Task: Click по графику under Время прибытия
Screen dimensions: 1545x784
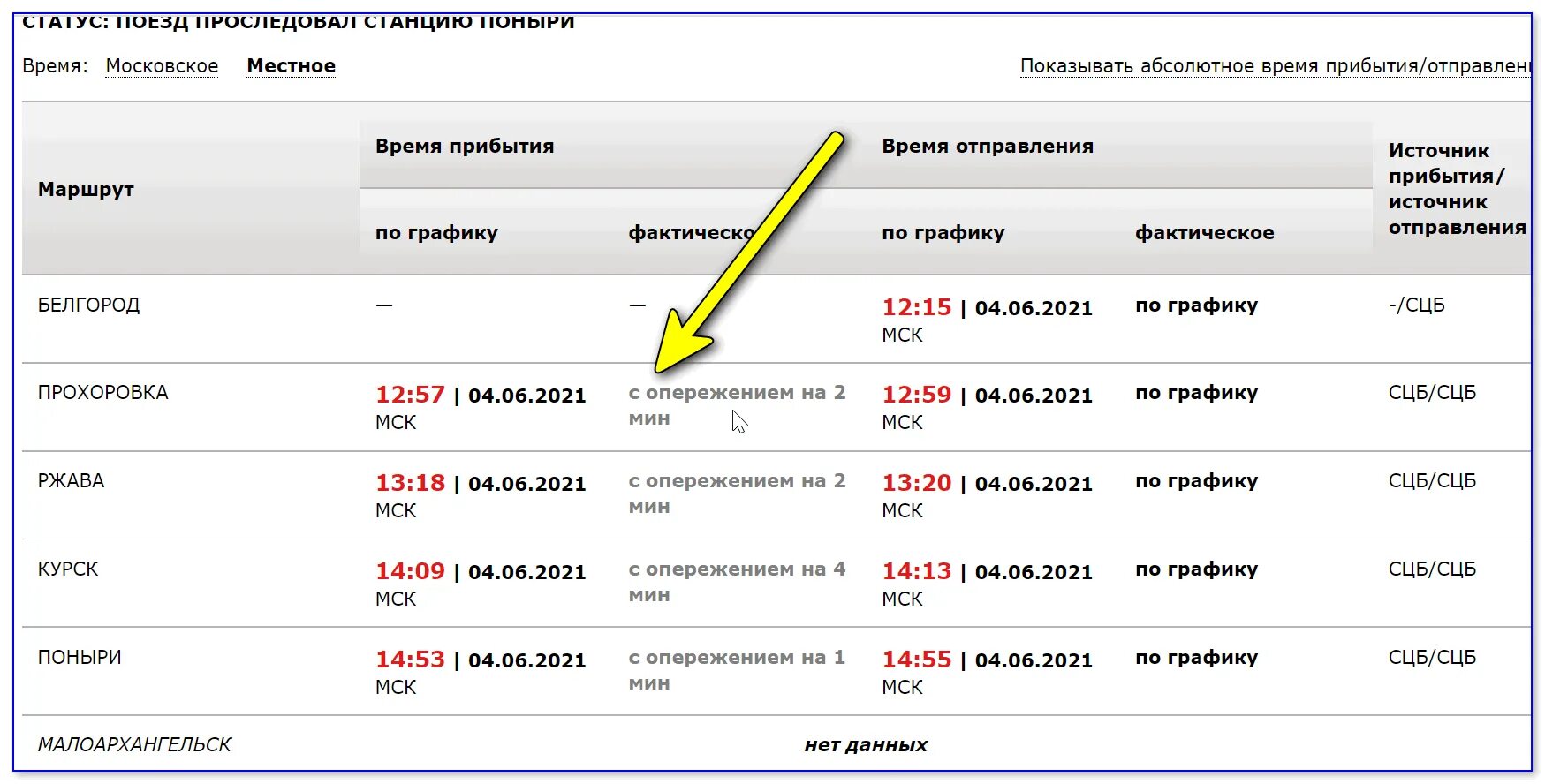Action: 436,233
